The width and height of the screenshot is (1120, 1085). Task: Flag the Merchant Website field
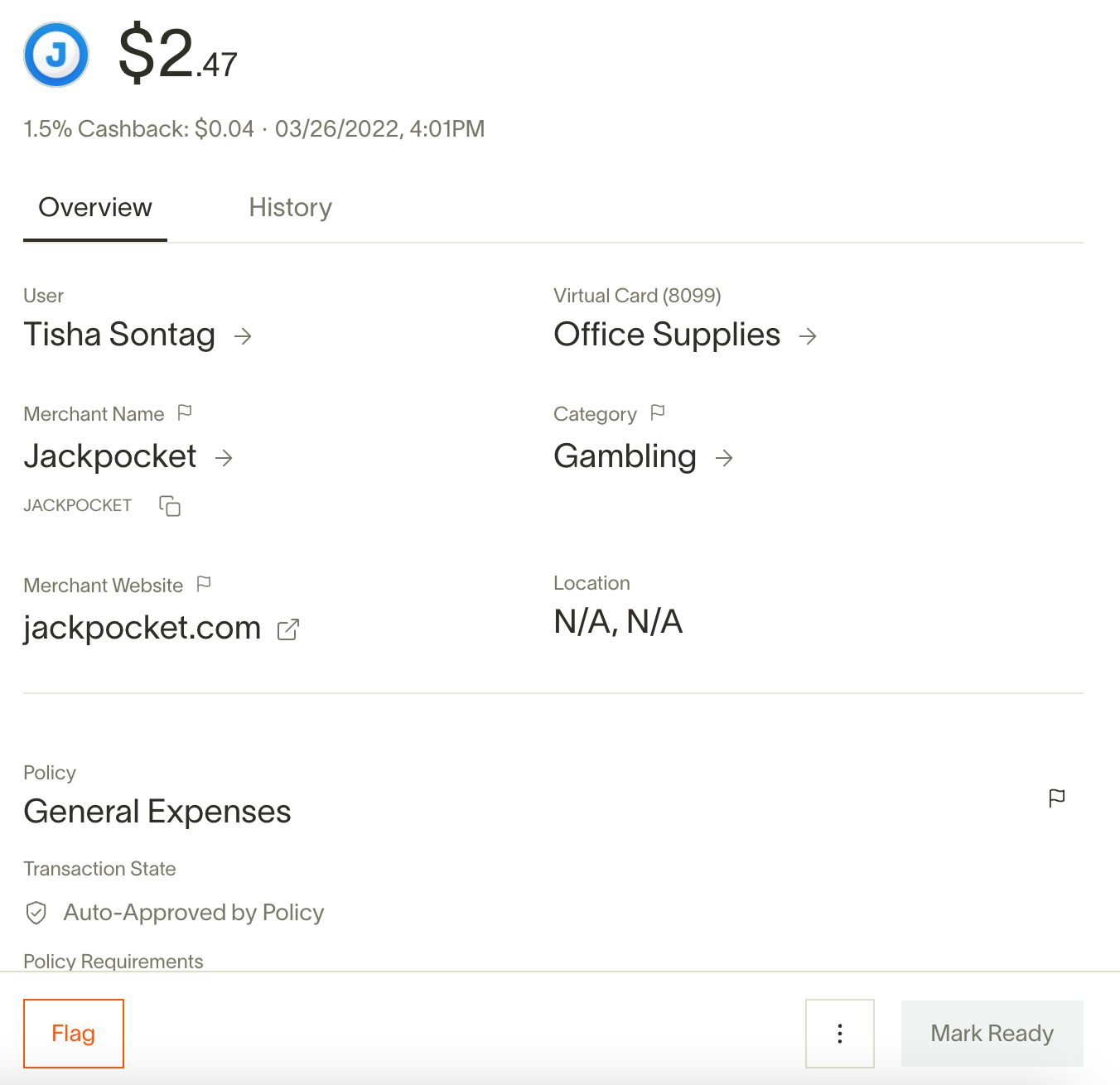pos(204,584)
